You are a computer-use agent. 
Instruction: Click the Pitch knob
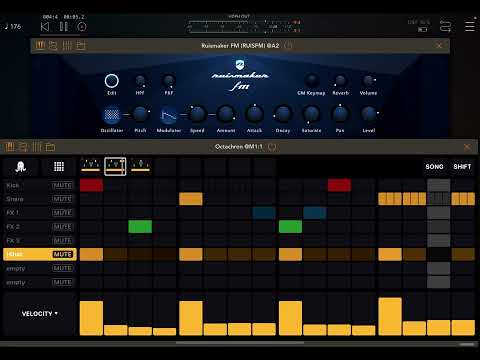(x=140, y=114)
